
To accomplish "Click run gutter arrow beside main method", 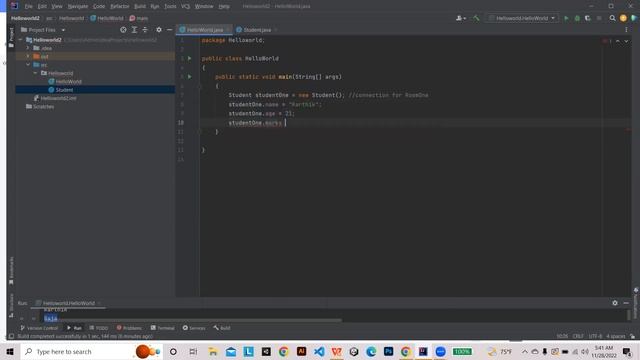I will [189, 77].
